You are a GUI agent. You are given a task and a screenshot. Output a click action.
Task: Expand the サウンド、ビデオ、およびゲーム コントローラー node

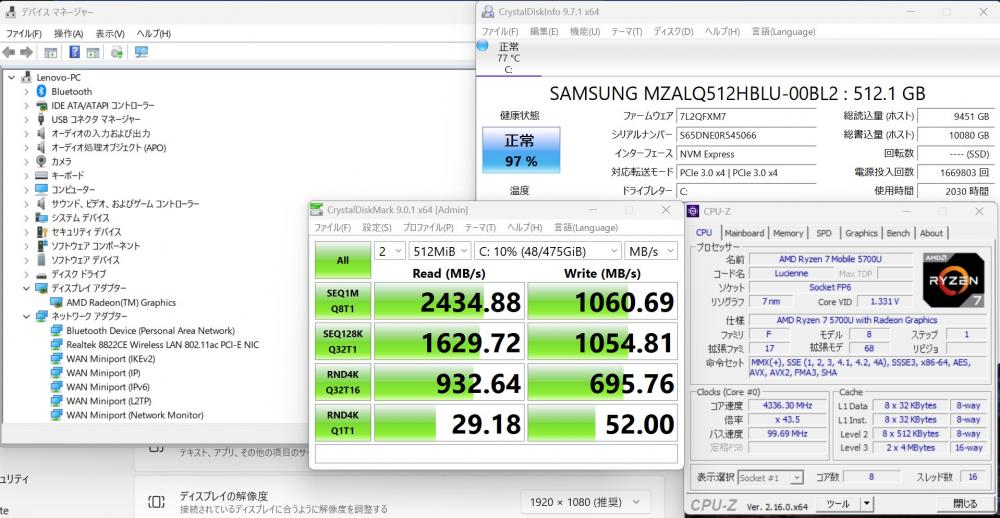(26, 204)
